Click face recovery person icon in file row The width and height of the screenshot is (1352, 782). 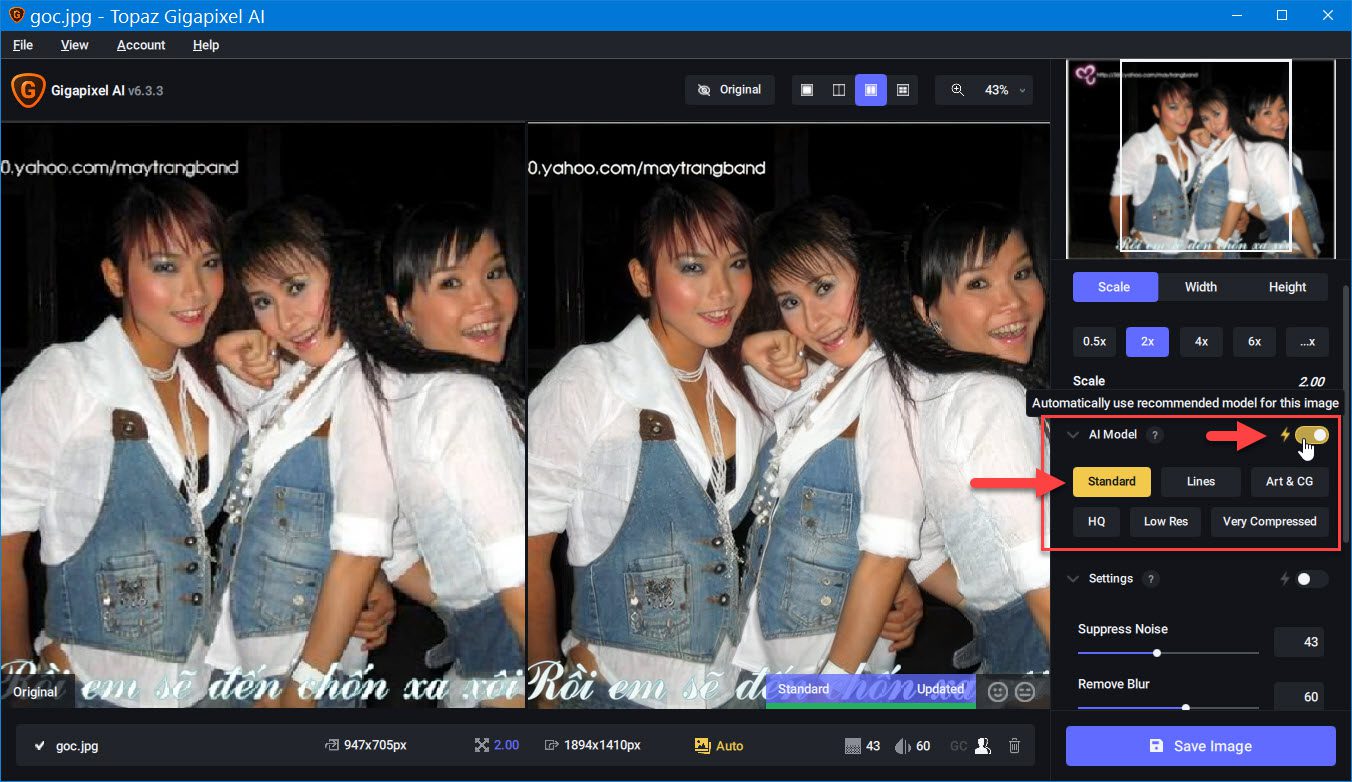983,746
